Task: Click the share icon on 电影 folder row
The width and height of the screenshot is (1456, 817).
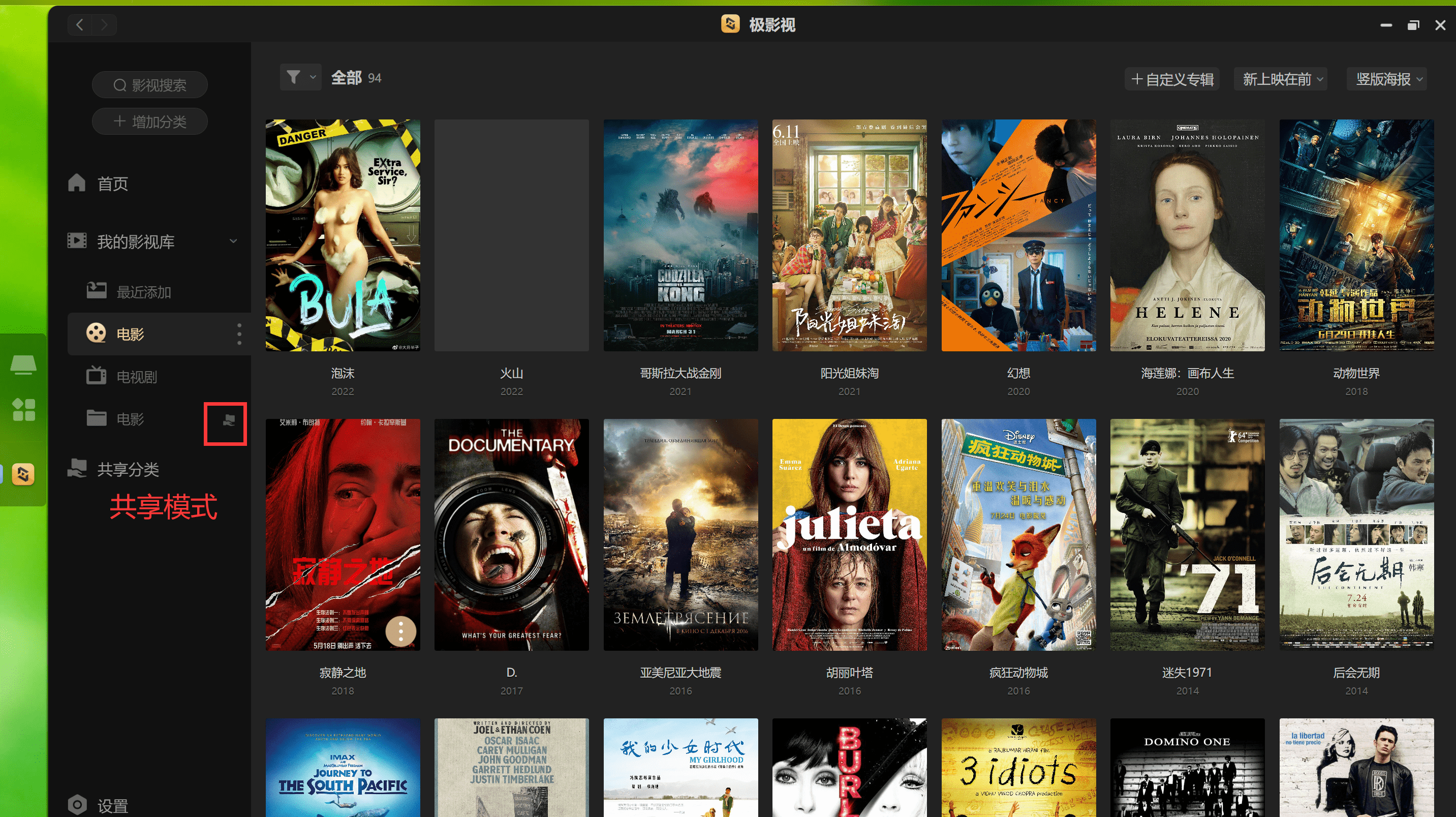Action: pos(228,419)
